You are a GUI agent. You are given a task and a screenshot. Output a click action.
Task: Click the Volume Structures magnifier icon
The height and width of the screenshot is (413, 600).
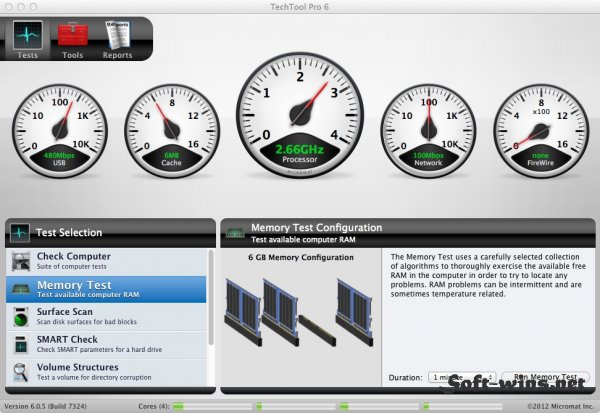[x=21, y=372]
